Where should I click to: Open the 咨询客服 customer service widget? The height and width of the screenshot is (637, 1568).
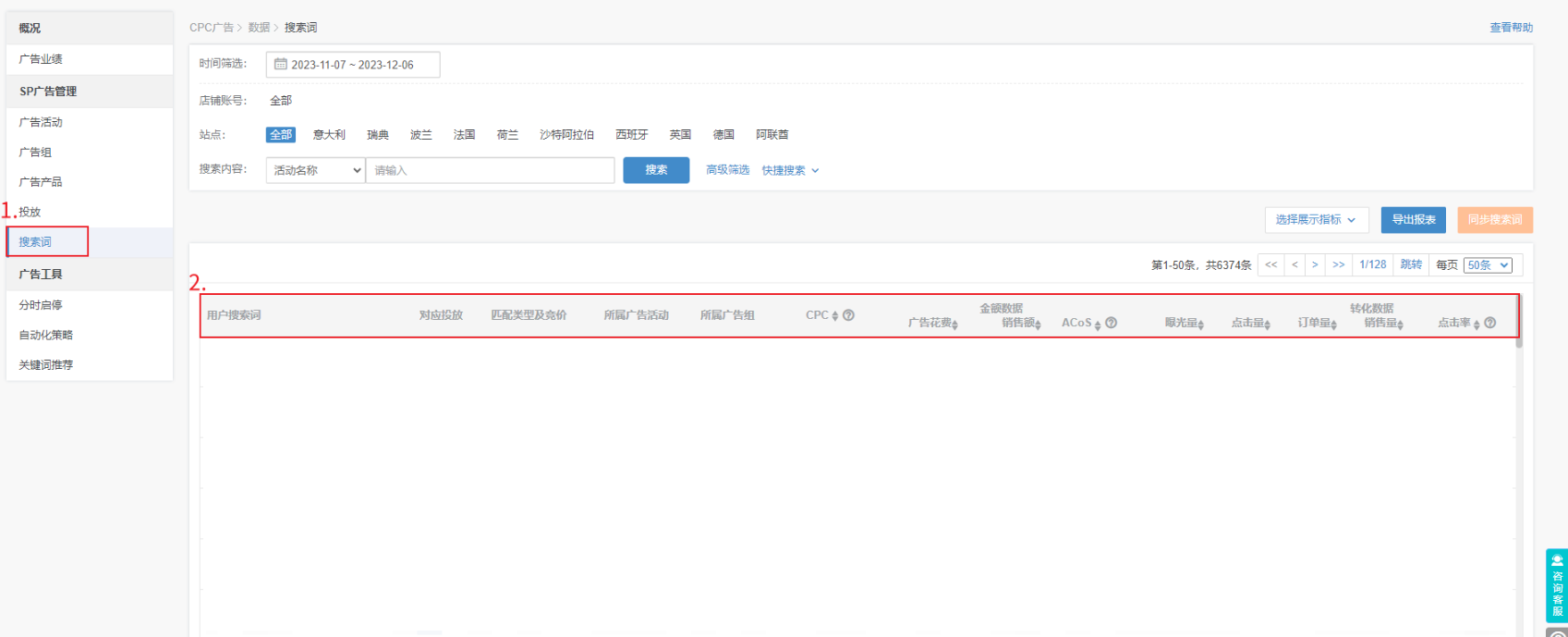(x=1557, y=585)
